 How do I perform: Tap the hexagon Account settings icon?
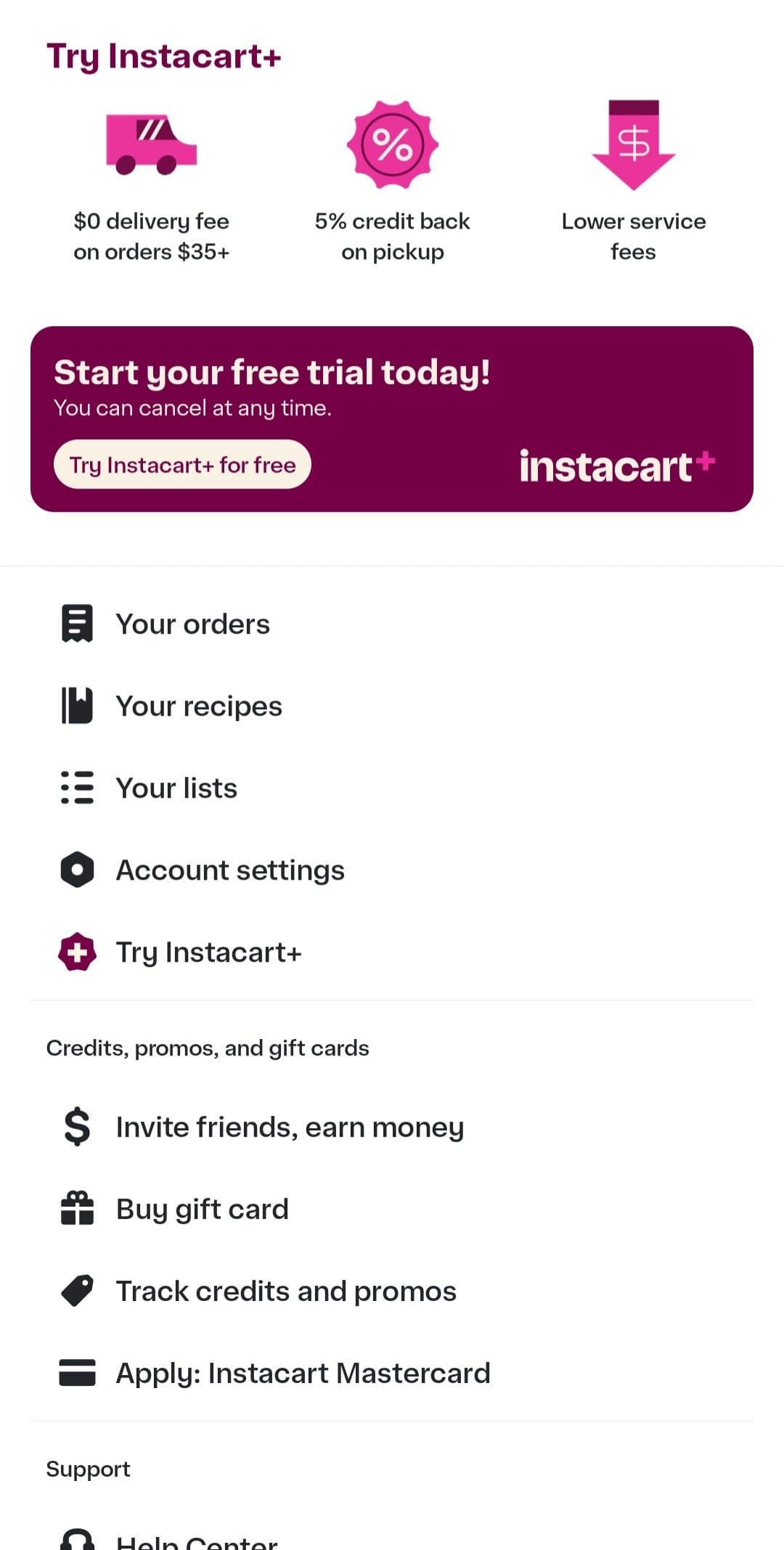tap(77, 870)
